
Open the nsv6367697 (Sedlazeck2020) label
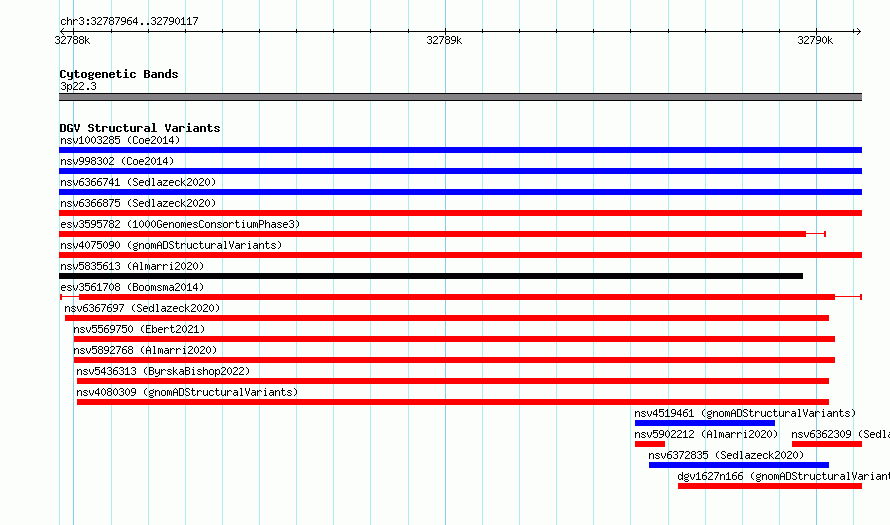coord(142,308)
